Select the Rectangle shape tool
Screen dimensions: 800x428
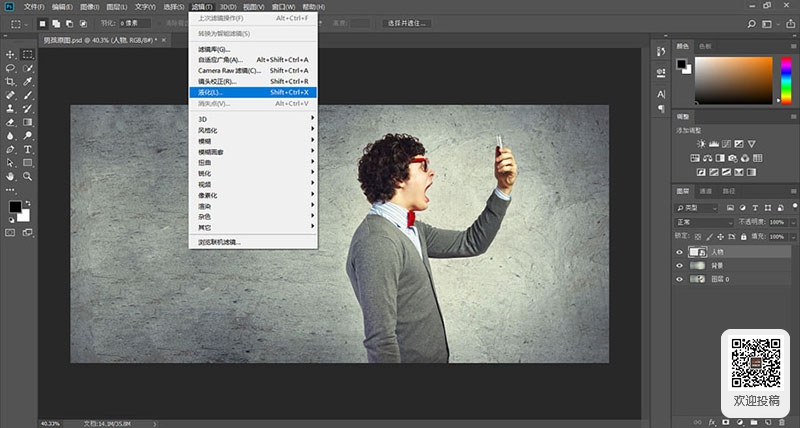pyautogui.click(x=28, y=163)
